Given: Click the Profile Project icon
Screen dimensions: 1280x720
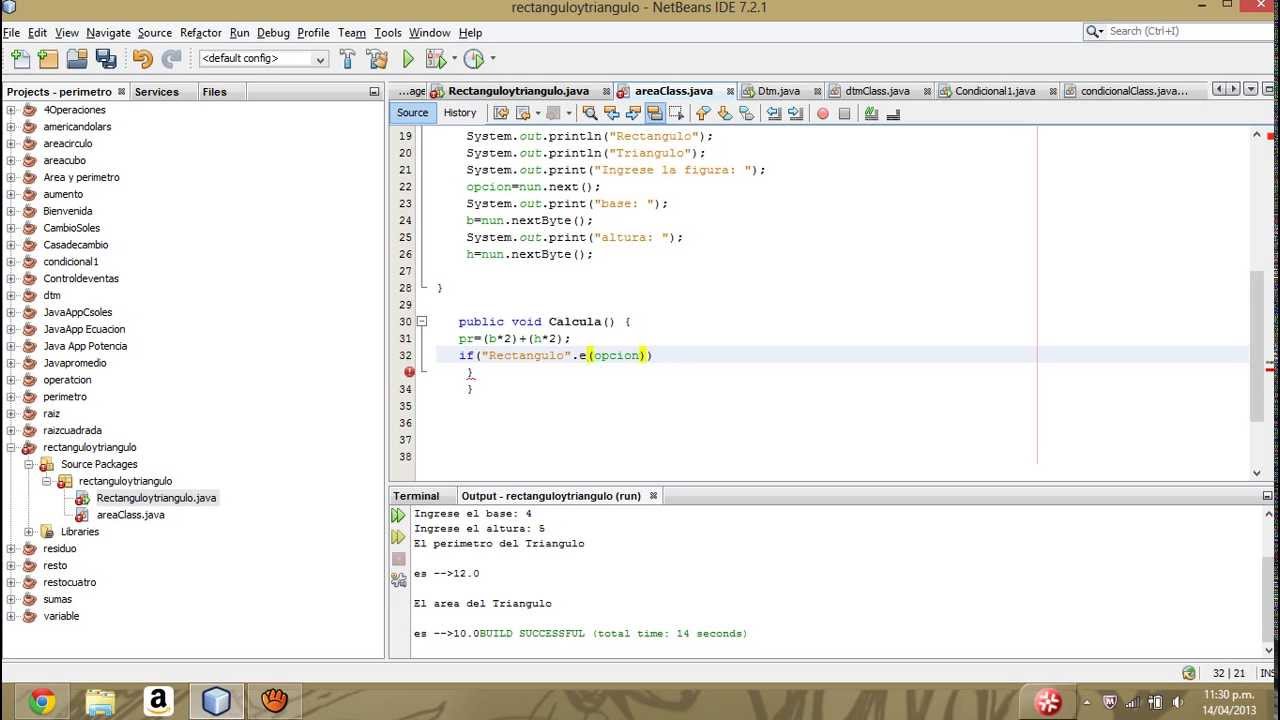Looking at the screenshot, I should (474, 59).
